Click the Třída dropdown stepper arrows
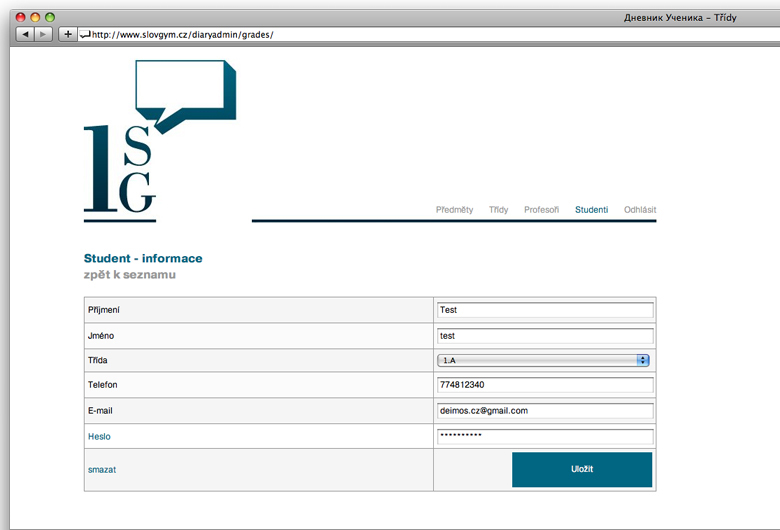 (x=643, y=360)
